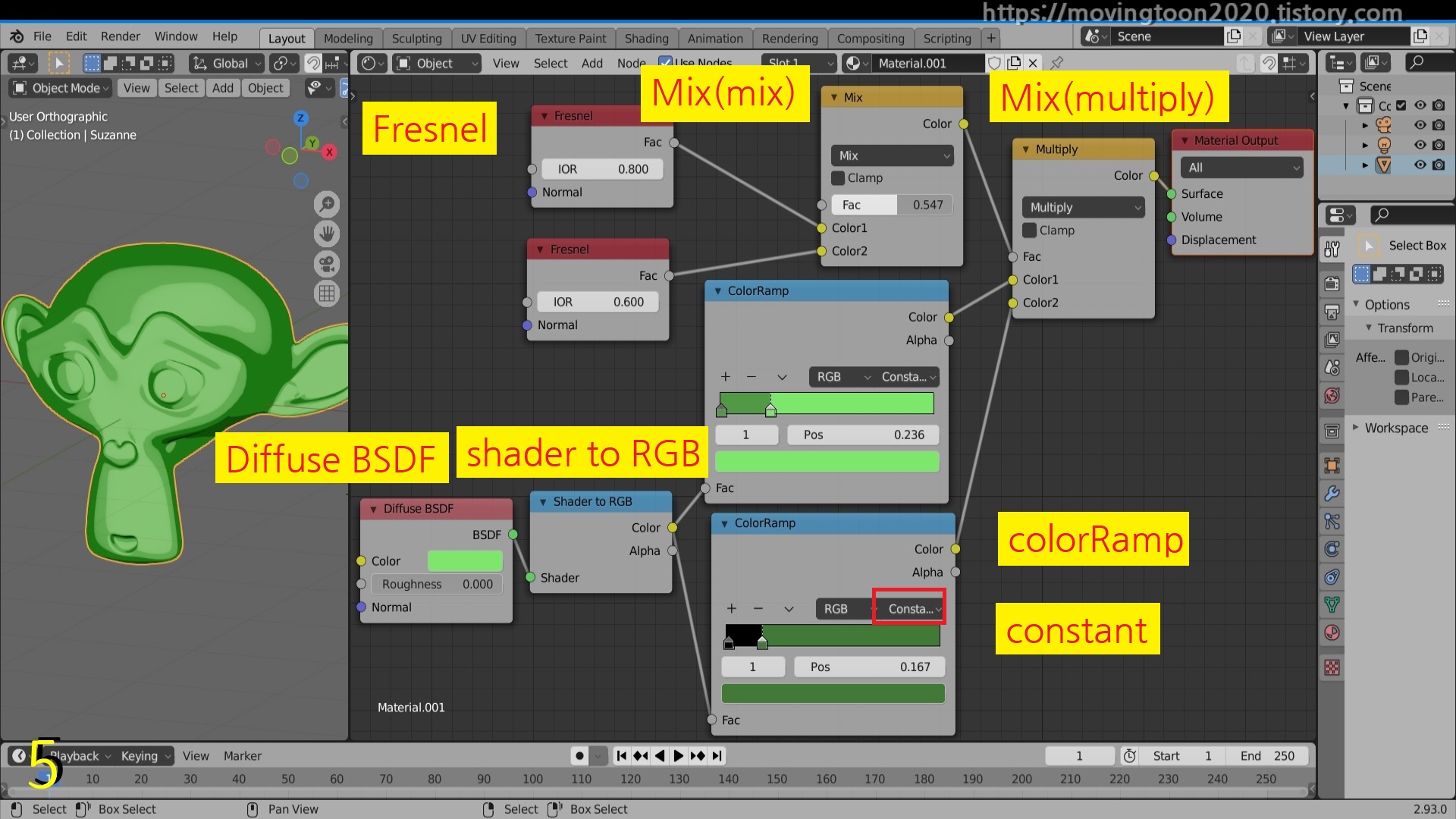Open Texture properties checker icon

(x=1332, y=667)
